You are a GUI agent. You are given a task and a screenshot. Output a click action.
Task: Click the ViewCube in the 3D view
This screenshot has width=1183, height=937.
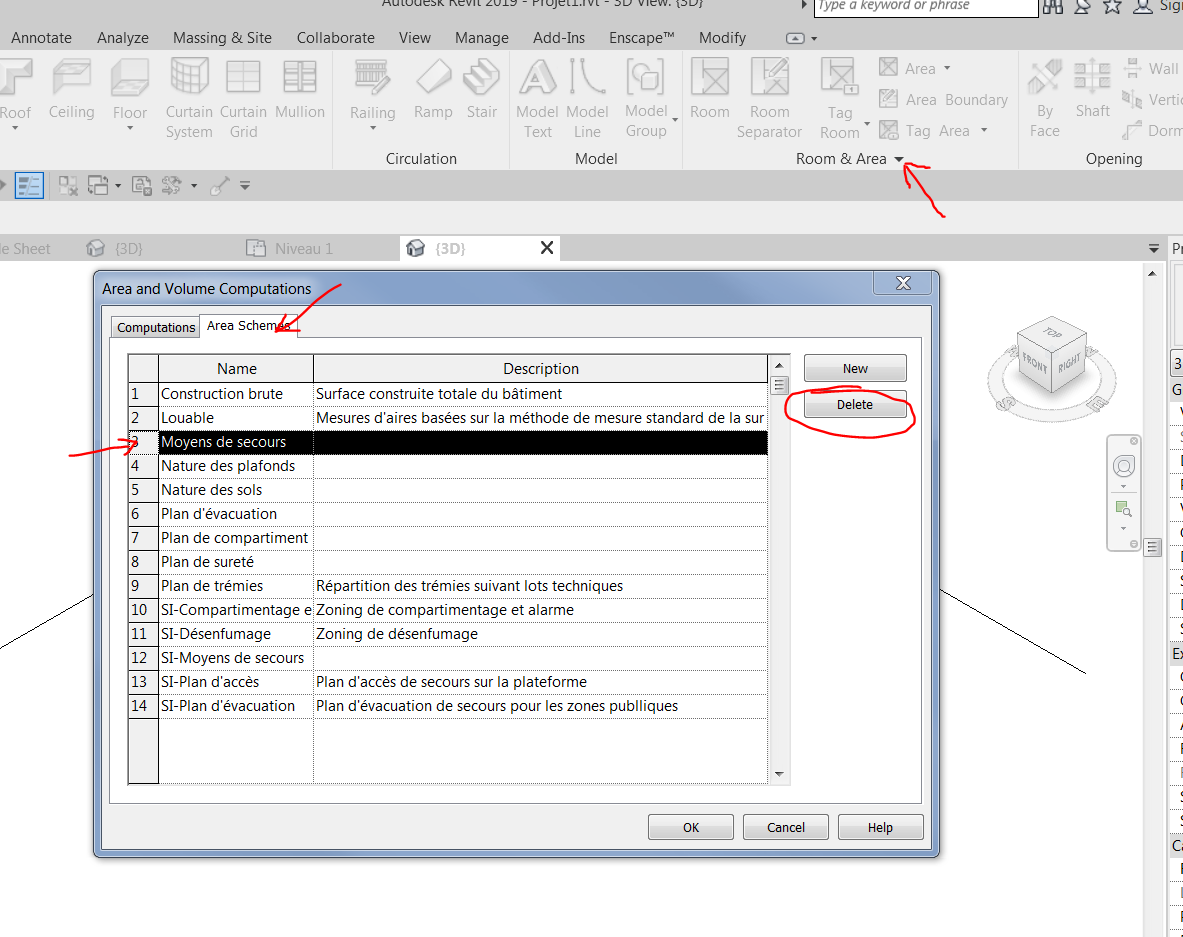tap(1052, 357)
